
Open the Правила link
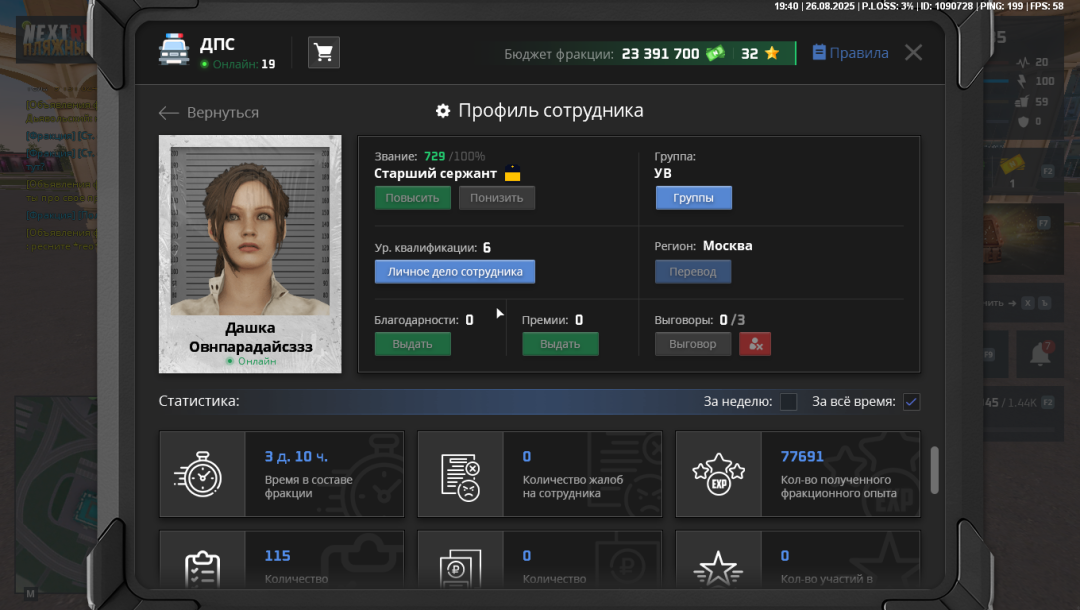858,53
